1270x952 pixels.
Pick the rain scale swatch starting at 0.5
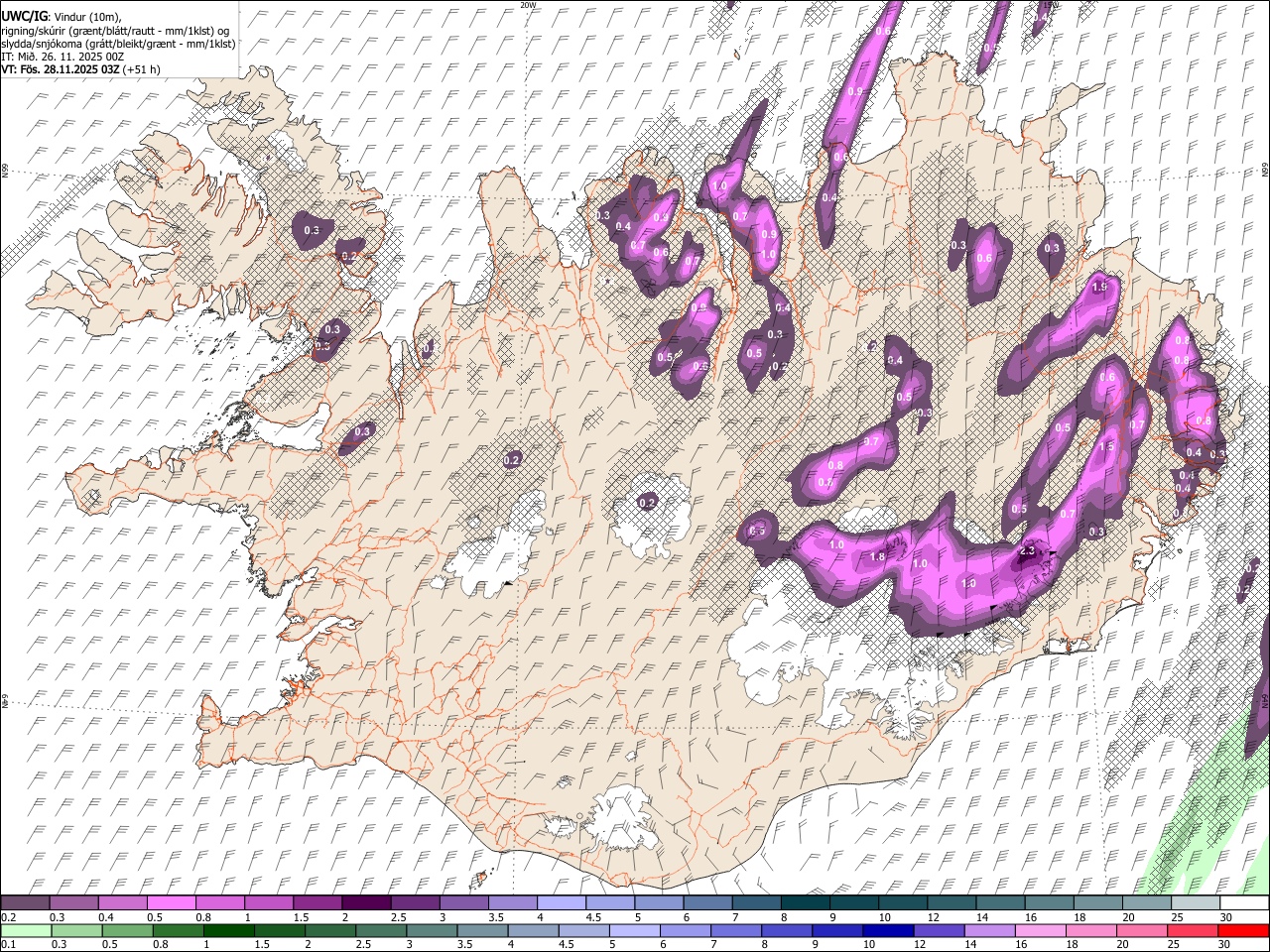(x=127, y=930)
